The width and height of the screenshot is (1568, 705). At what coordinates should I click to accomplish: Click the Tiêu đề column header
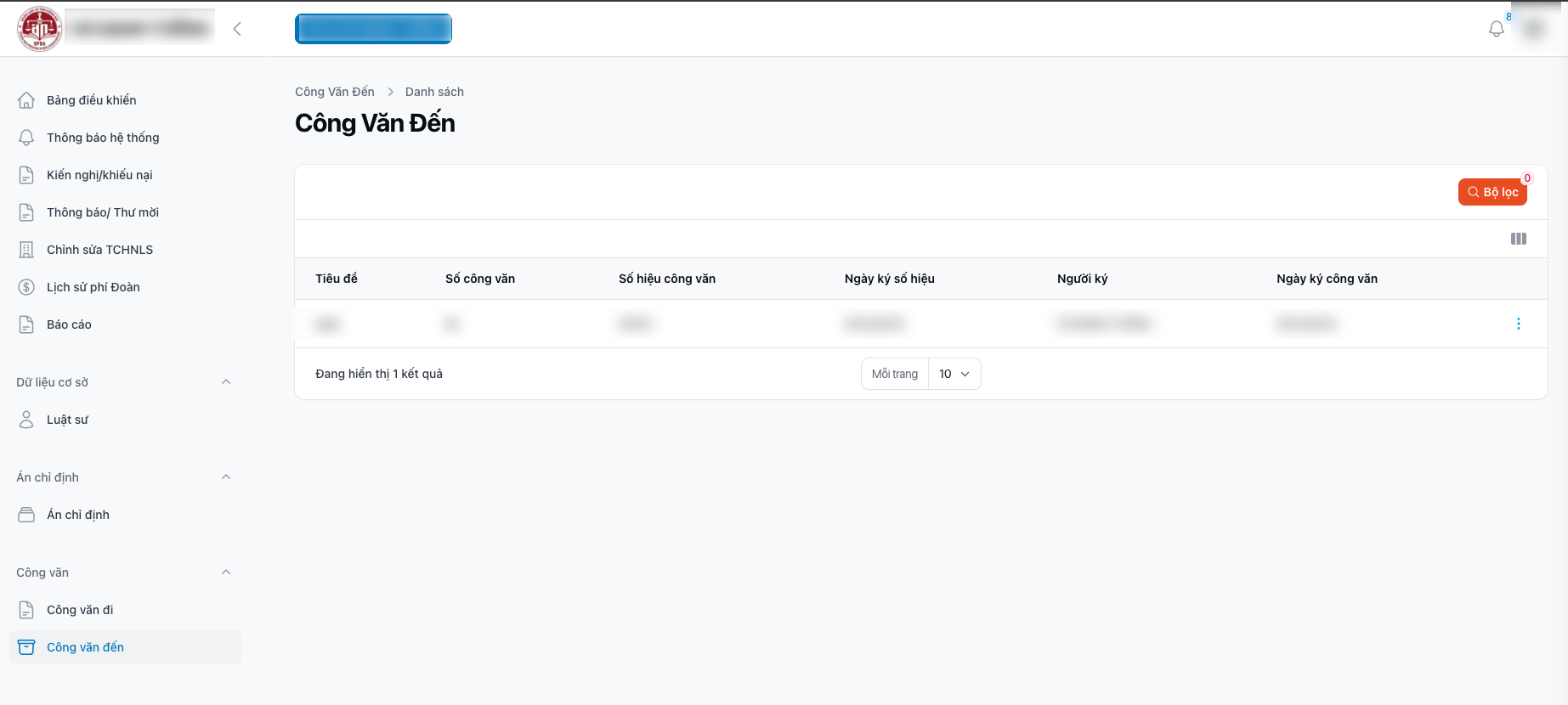pyautogui.click(x=337, y=279)
